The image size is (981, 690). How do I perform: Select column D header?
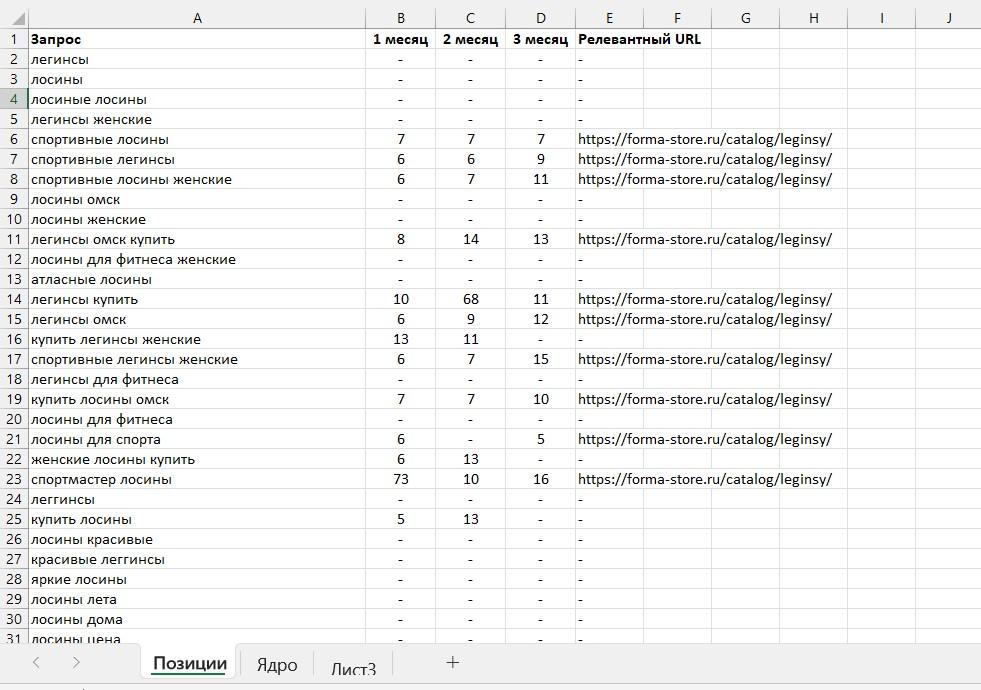point(541,19)
